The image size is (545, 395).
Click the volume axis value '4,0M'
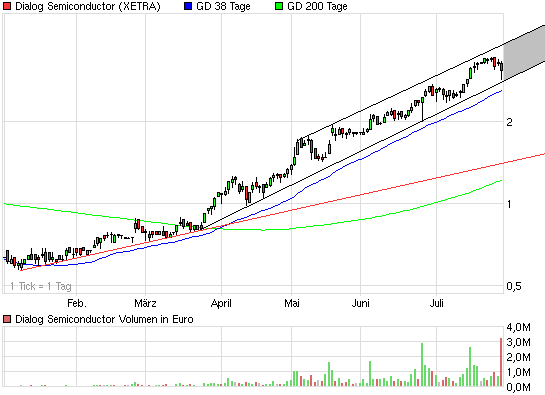[x=519, y=327]
